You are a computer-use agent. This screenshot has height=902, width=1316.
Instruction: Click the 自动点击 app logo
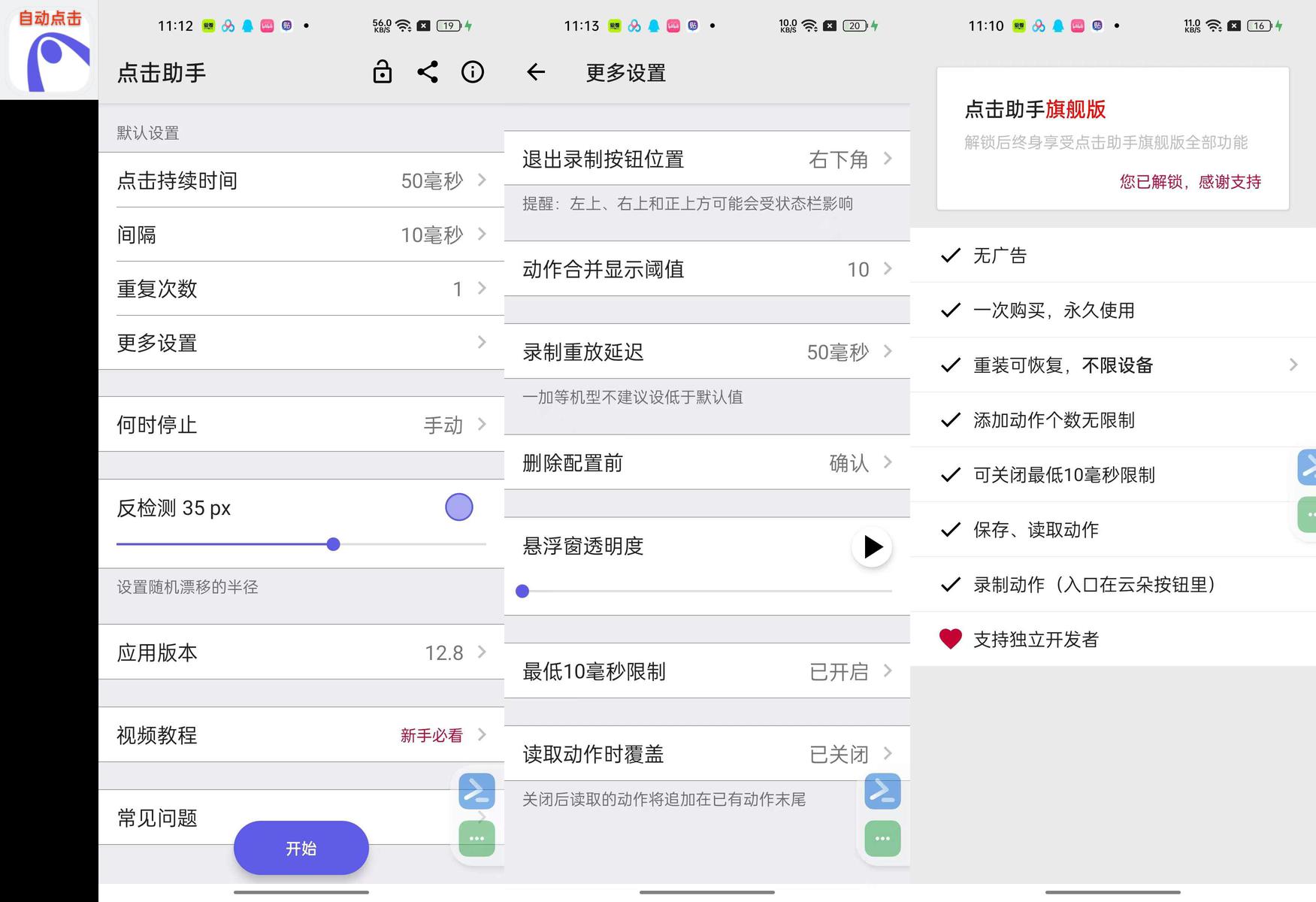point(49,50)
